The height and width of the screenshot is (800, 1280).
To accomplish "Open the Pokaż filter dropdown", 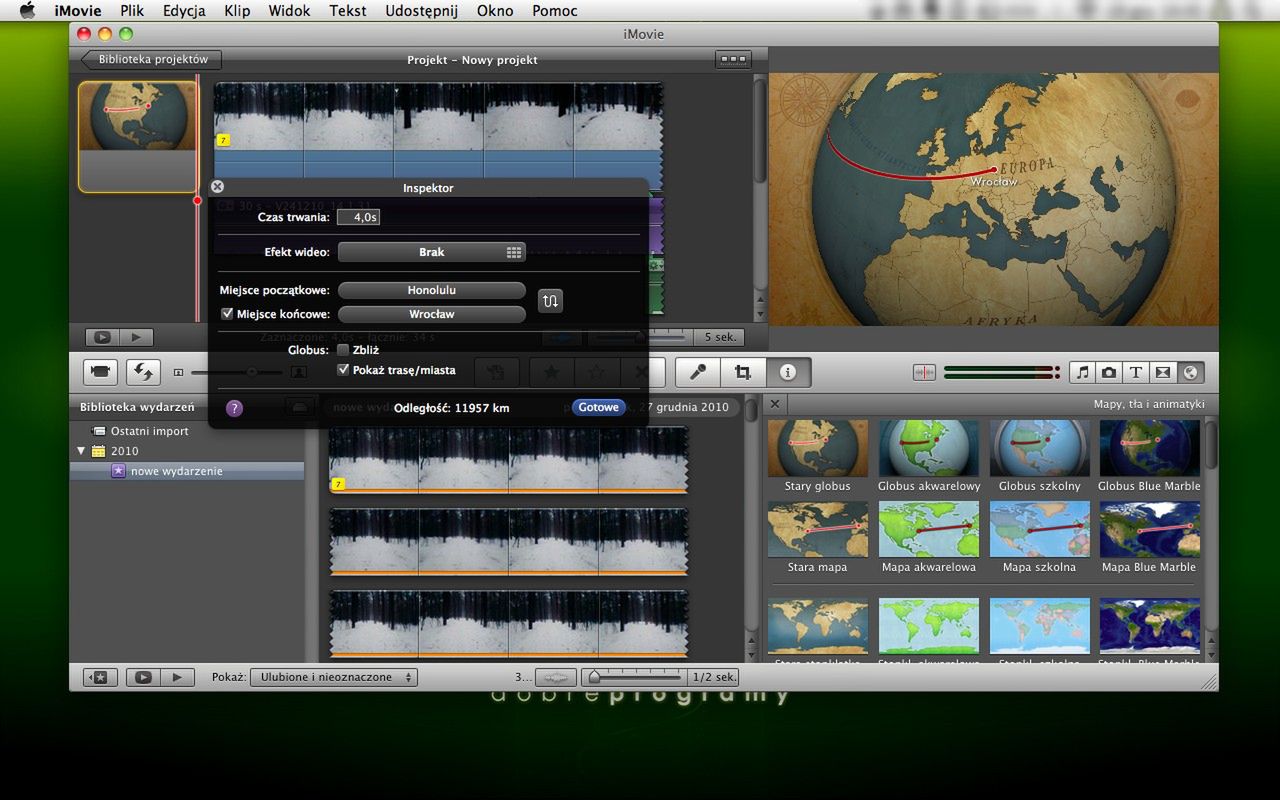I will pos(334,677).
